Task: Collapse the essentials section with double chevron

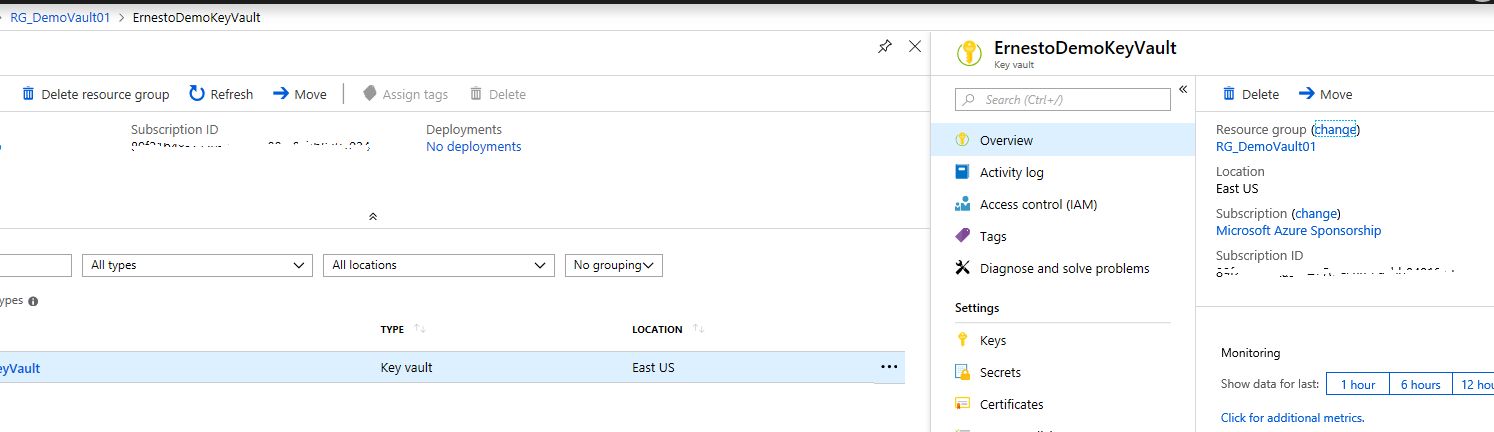Action: point(372,216)
